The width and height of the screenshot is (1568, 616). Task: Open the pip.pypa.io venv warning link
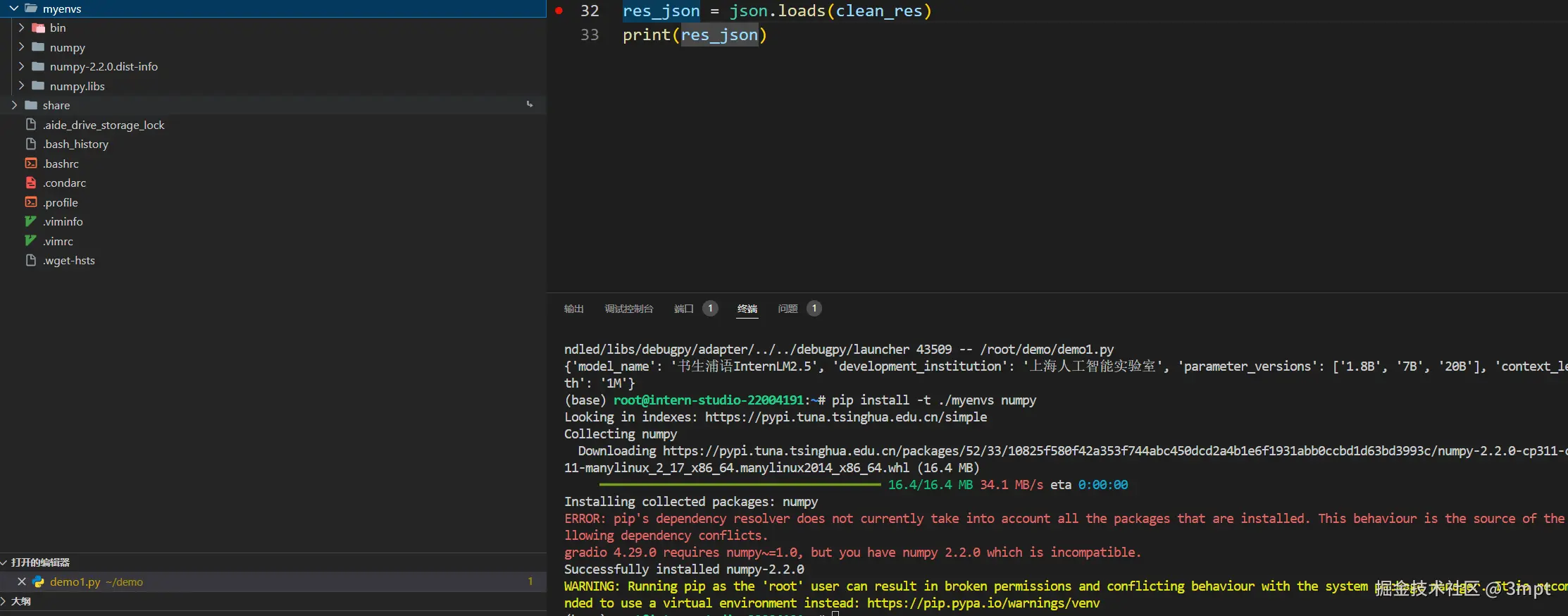coord(983,603)
